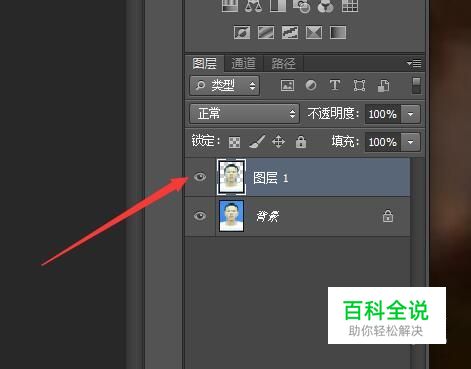Add a Color Lookup adjustment (grid icon)
Viewport: 471px width, 369px height.
click(x=350, y=6)
